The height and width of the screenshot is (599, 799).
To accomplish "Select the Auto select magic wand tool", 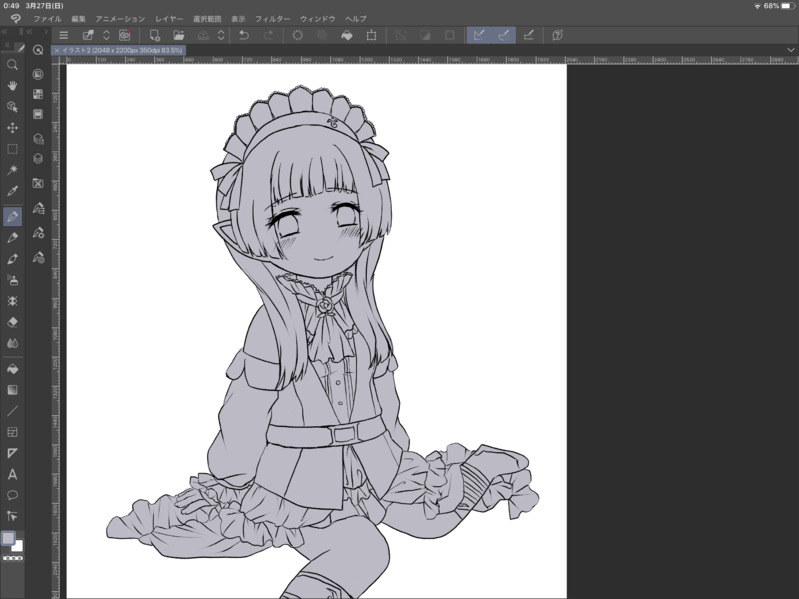I will point(12,170).
